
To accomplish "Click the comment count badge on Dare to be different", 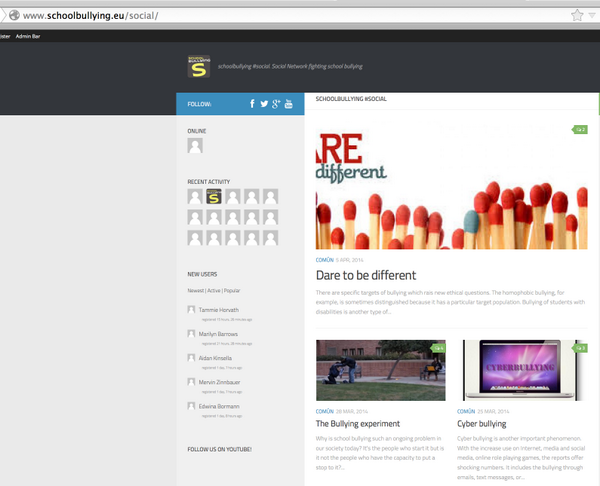I will (x=580, y=129).
